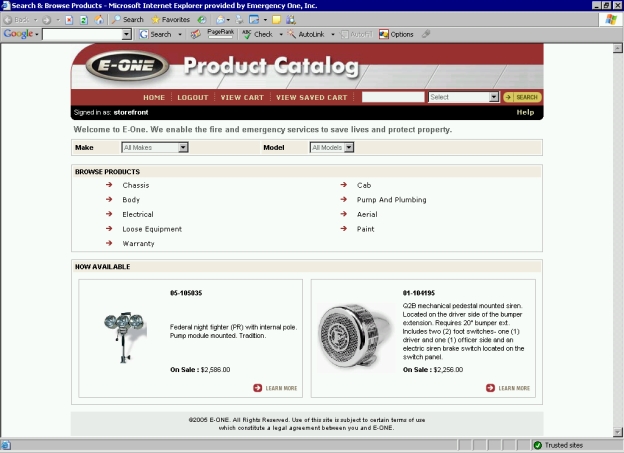
Task: Click product number 01-104195
Action: (419, 293)
